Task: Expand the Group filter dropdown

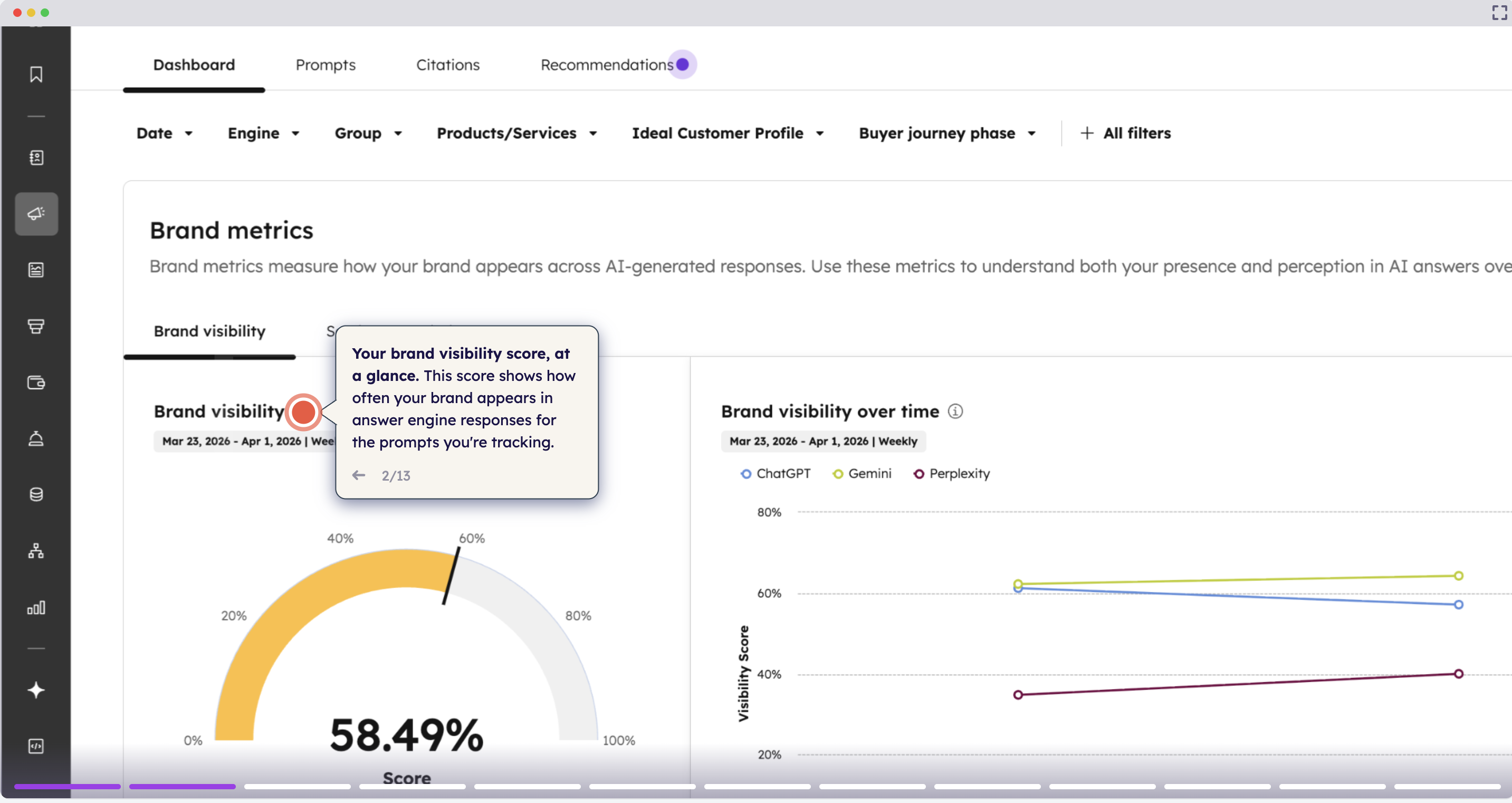Action: tap(368, 133)
